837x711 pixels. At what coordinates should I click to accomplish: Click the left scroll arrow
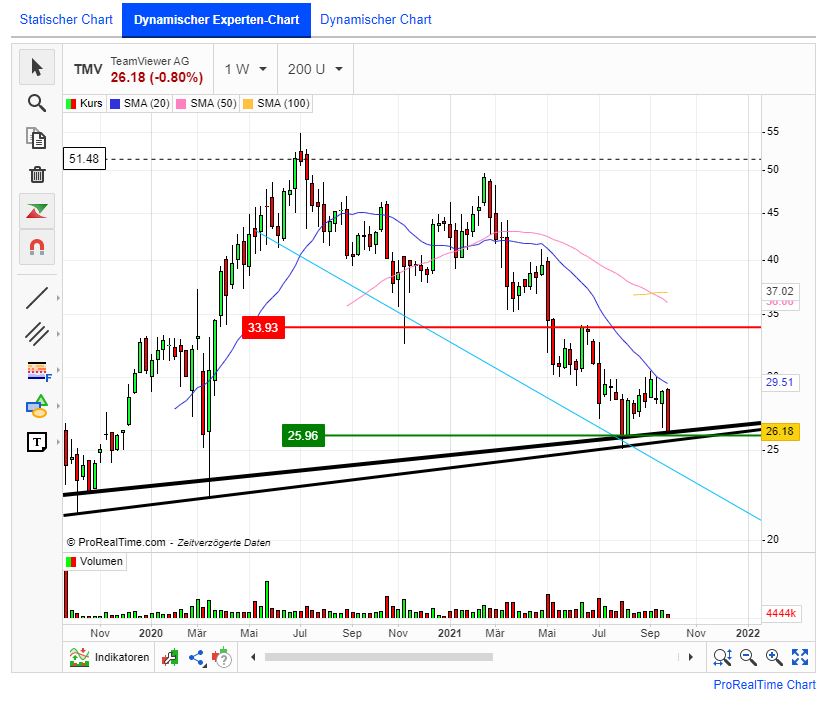(x=253, y=657)
